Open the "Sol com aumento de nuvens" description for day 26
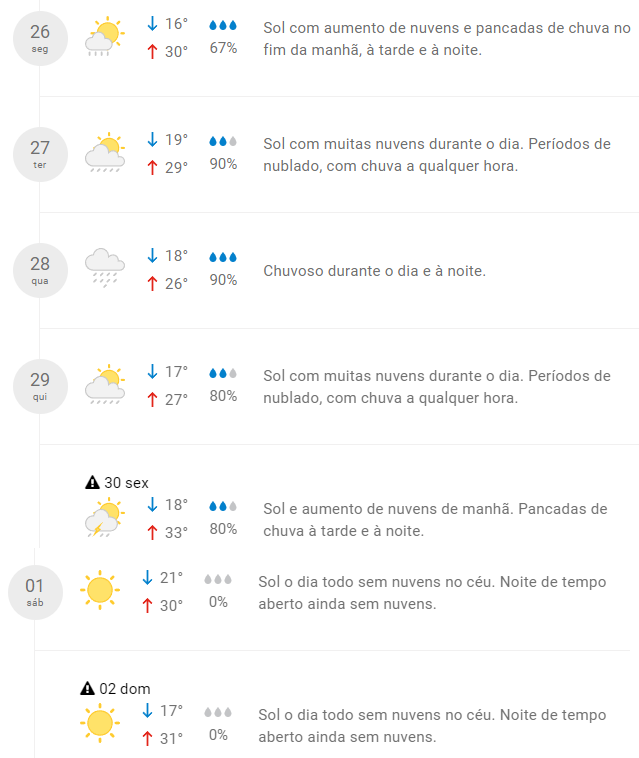 pyautogui.click(x=446, y=39)
